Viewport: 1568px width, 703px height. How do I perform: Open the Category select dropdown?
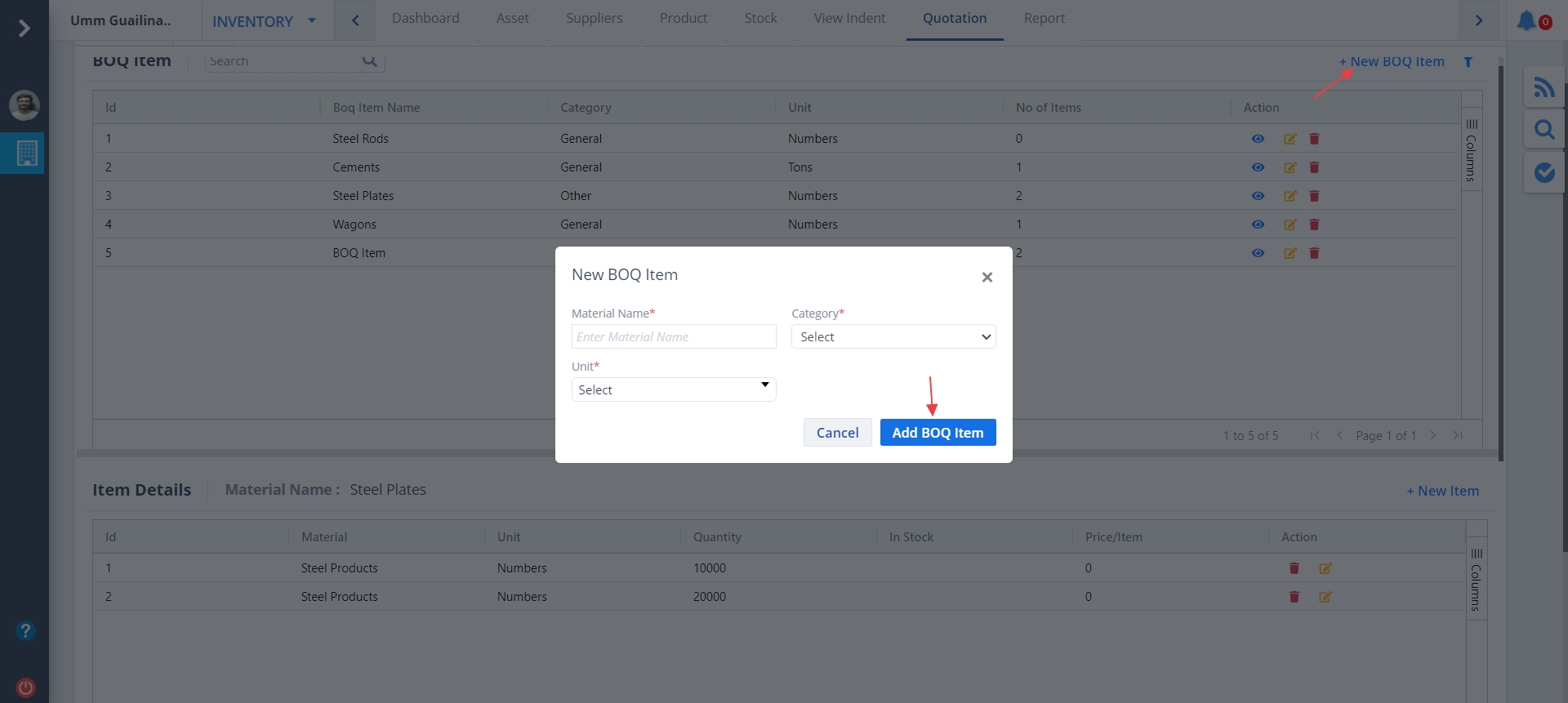(x=893, y=337)
